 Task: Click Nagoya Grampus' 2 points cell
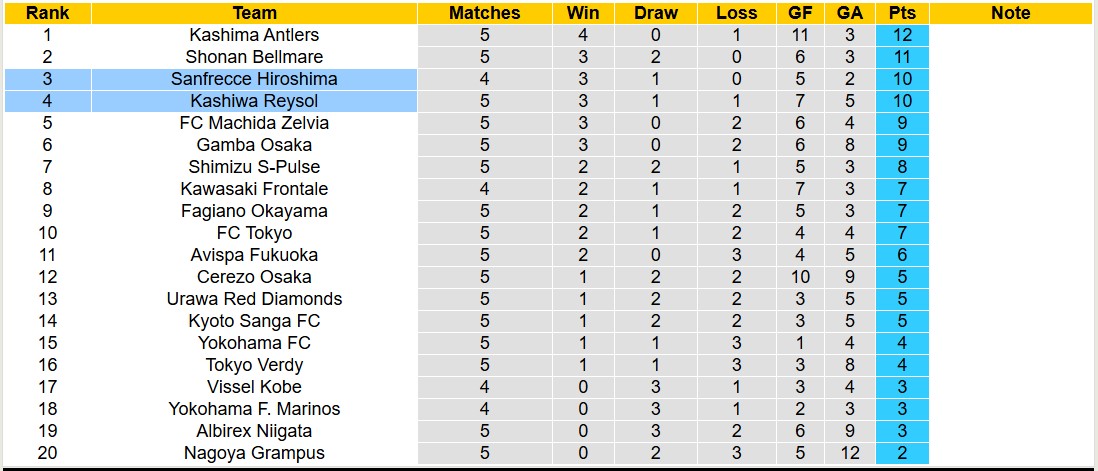pyautogui.click(x=902, y=453)
